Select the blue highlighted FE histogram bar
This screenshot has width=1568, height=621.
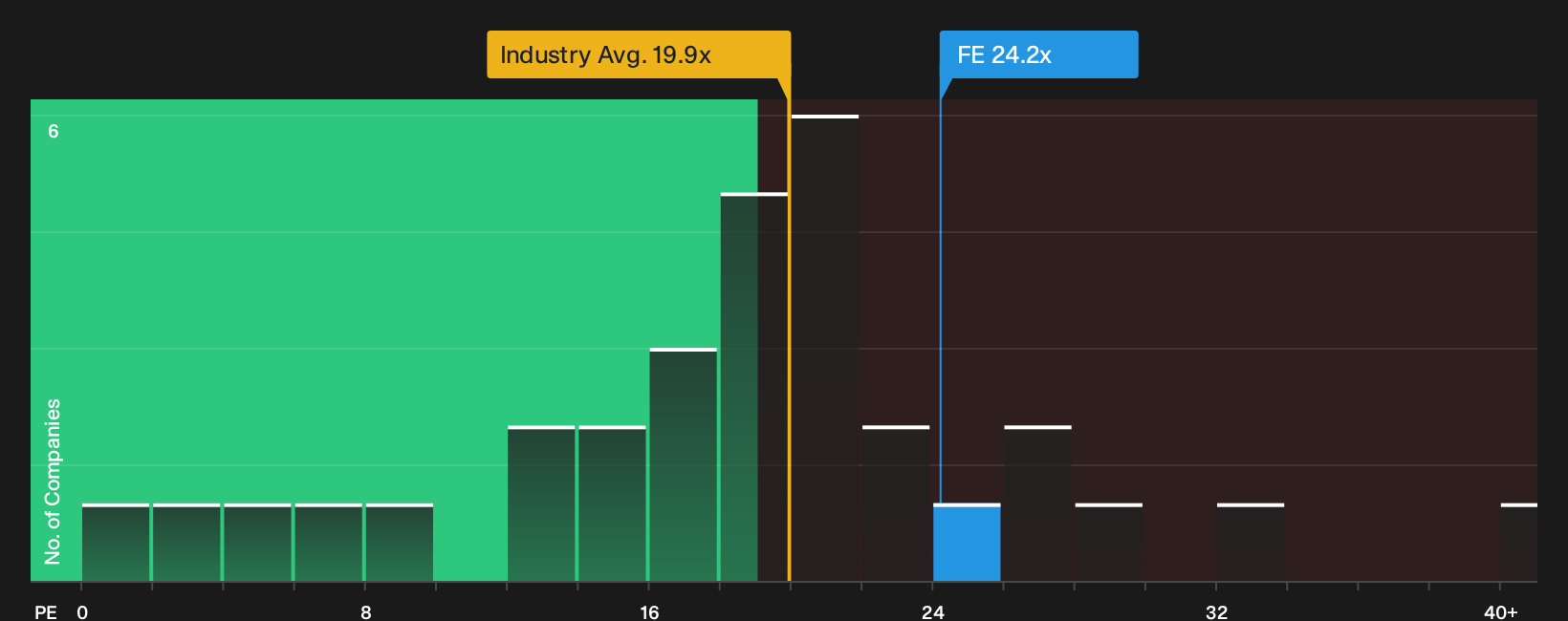[x=967, y=543]
